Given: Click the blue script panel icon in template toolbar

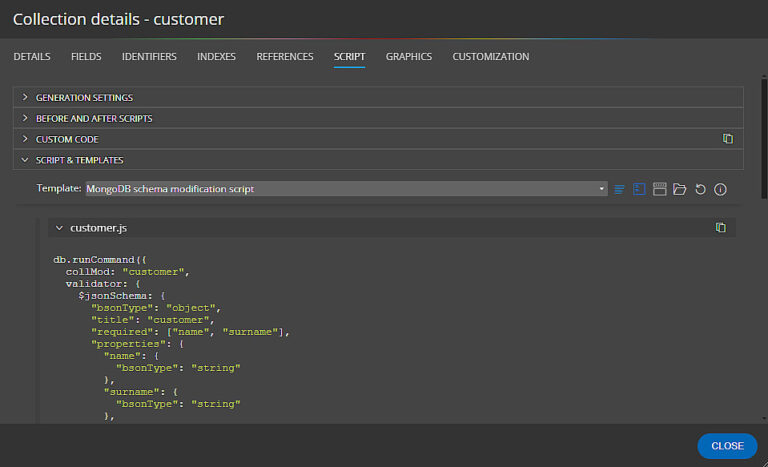Looking at the screenshot, I should (640, 189).
